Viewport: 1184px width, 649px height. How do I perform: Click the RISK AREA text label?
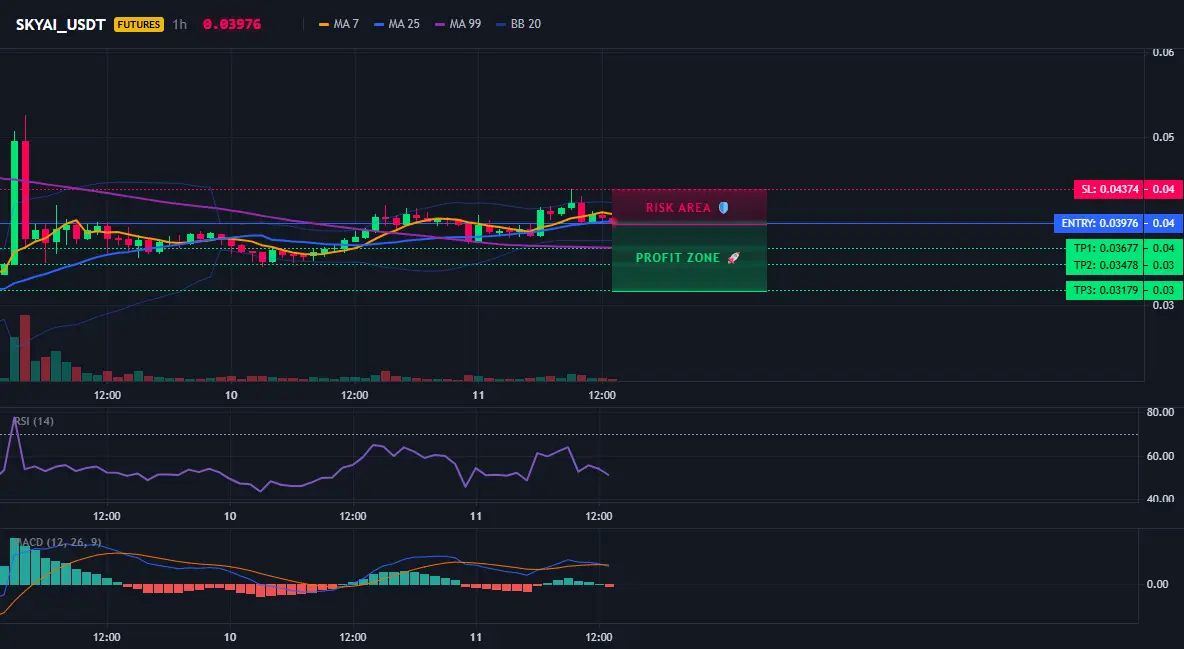click(678, 207)
